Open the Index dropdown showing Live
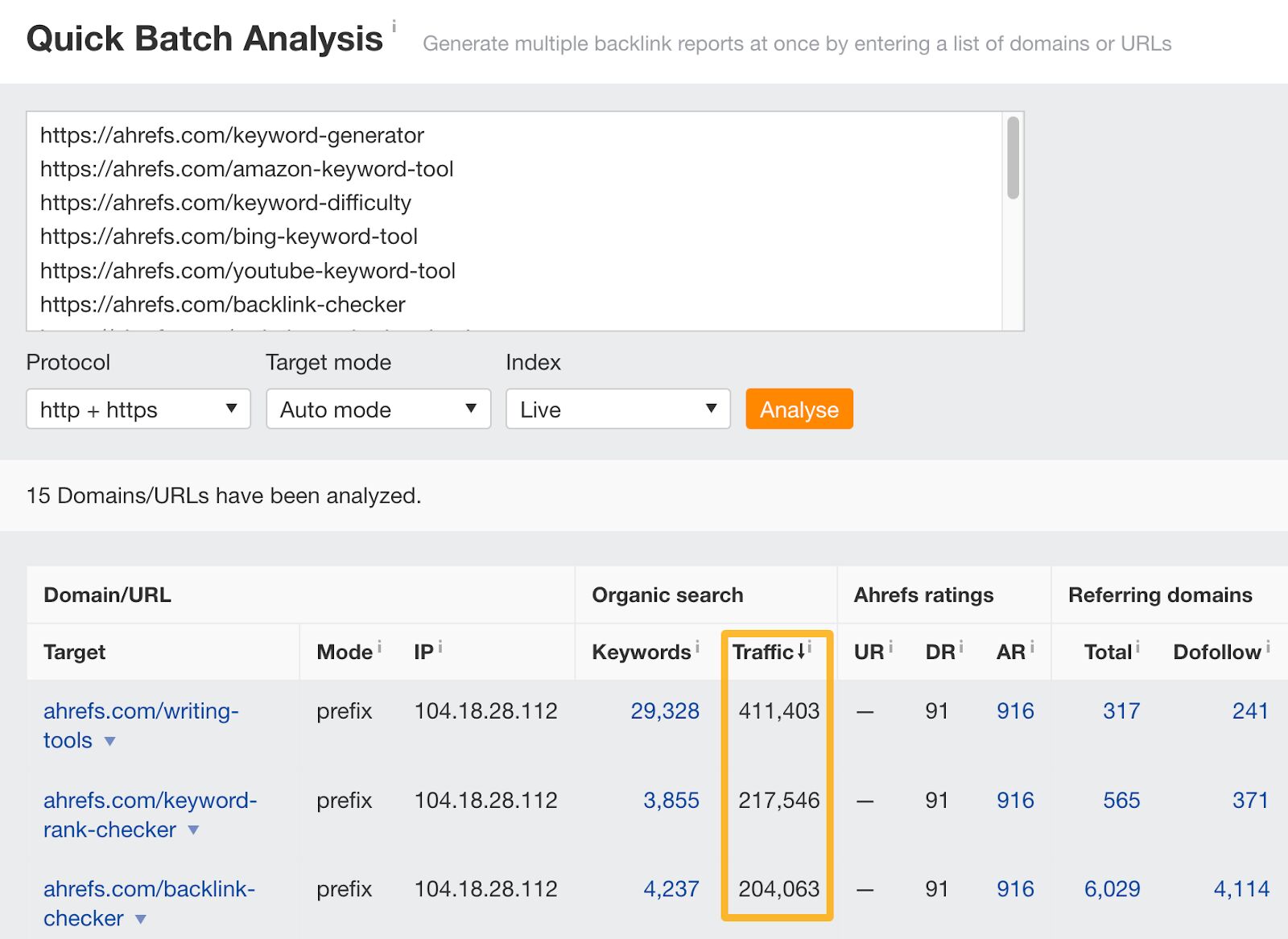Screen dimensions: 1288x939 pyautogui.click(x=617, y=409)
